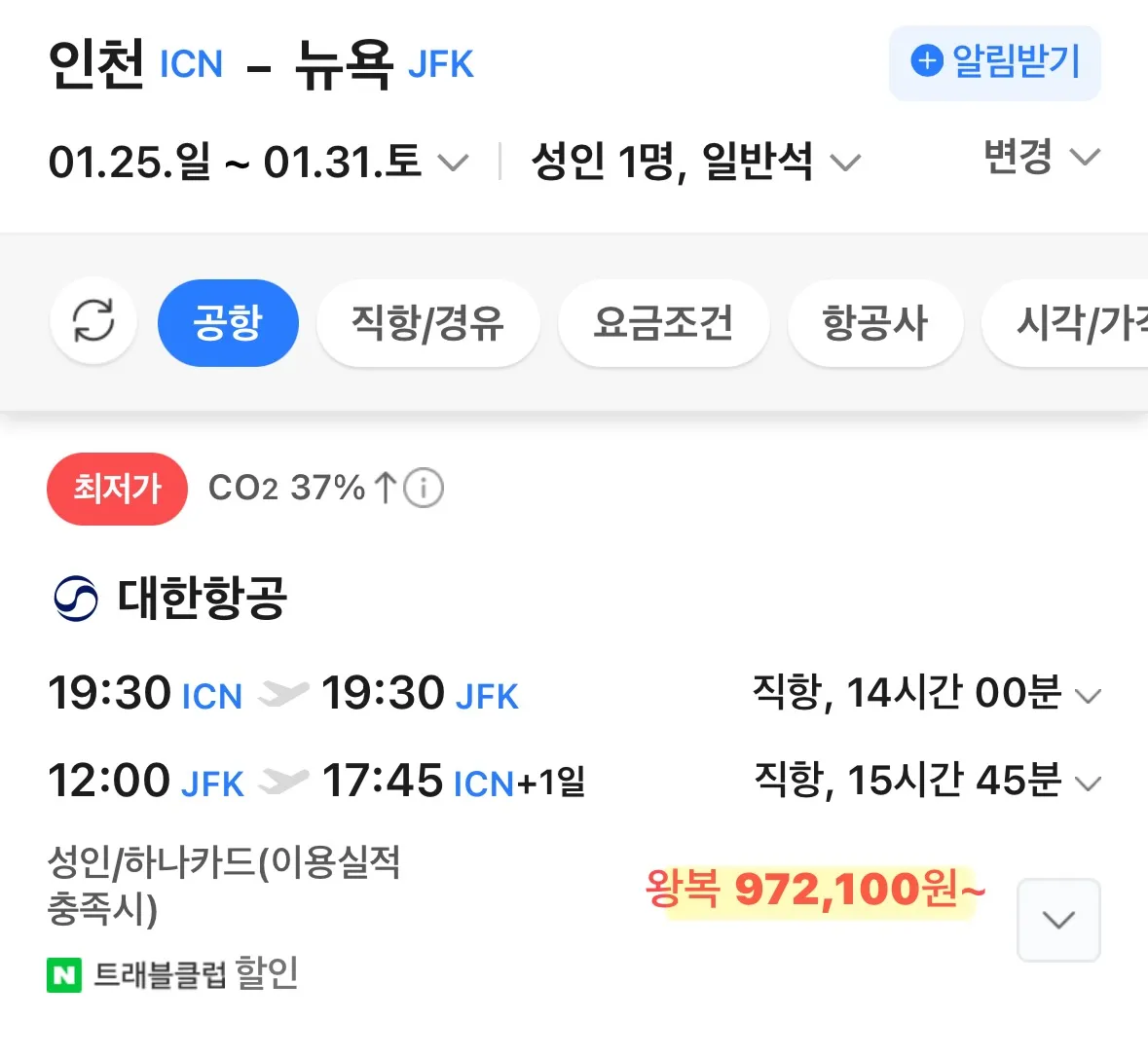This screenshot has width=1148, height=1057.
Task: Click the return flight airplane icon
Action: [282, 782]
